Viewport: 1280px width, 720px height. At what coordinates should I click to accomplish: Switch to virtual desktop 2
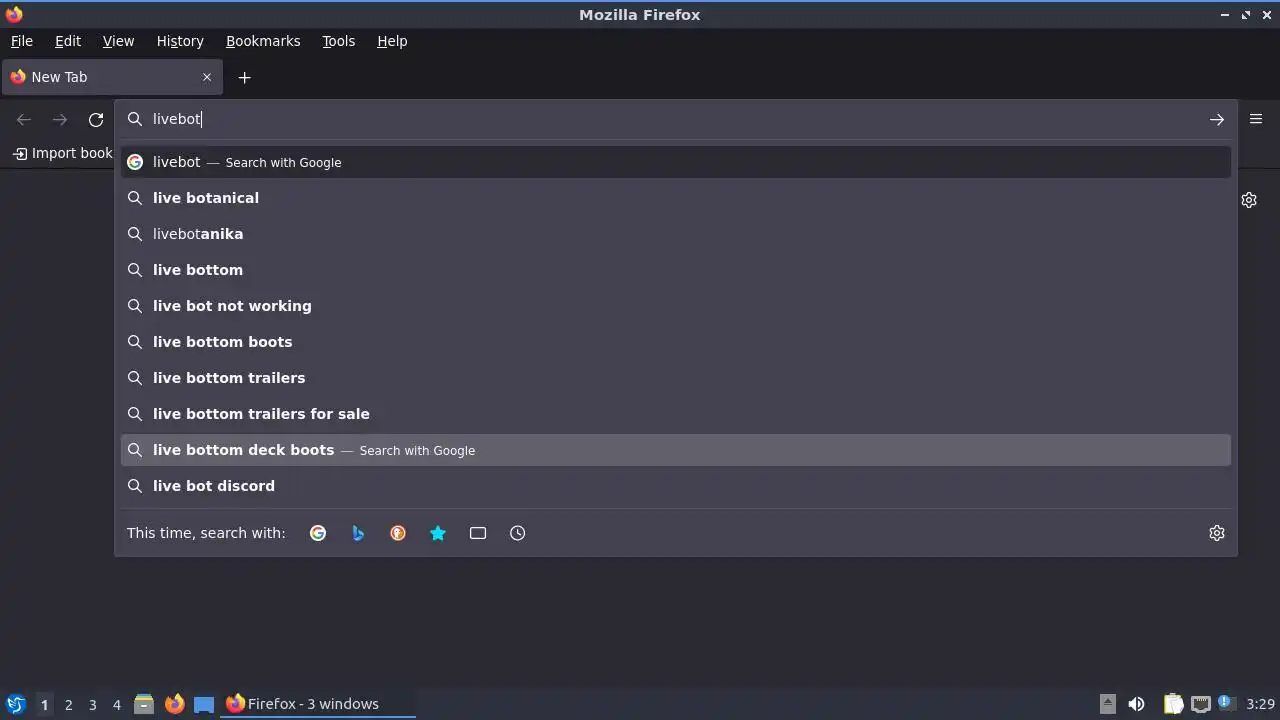pyautogui.click(x=68, y=705)
